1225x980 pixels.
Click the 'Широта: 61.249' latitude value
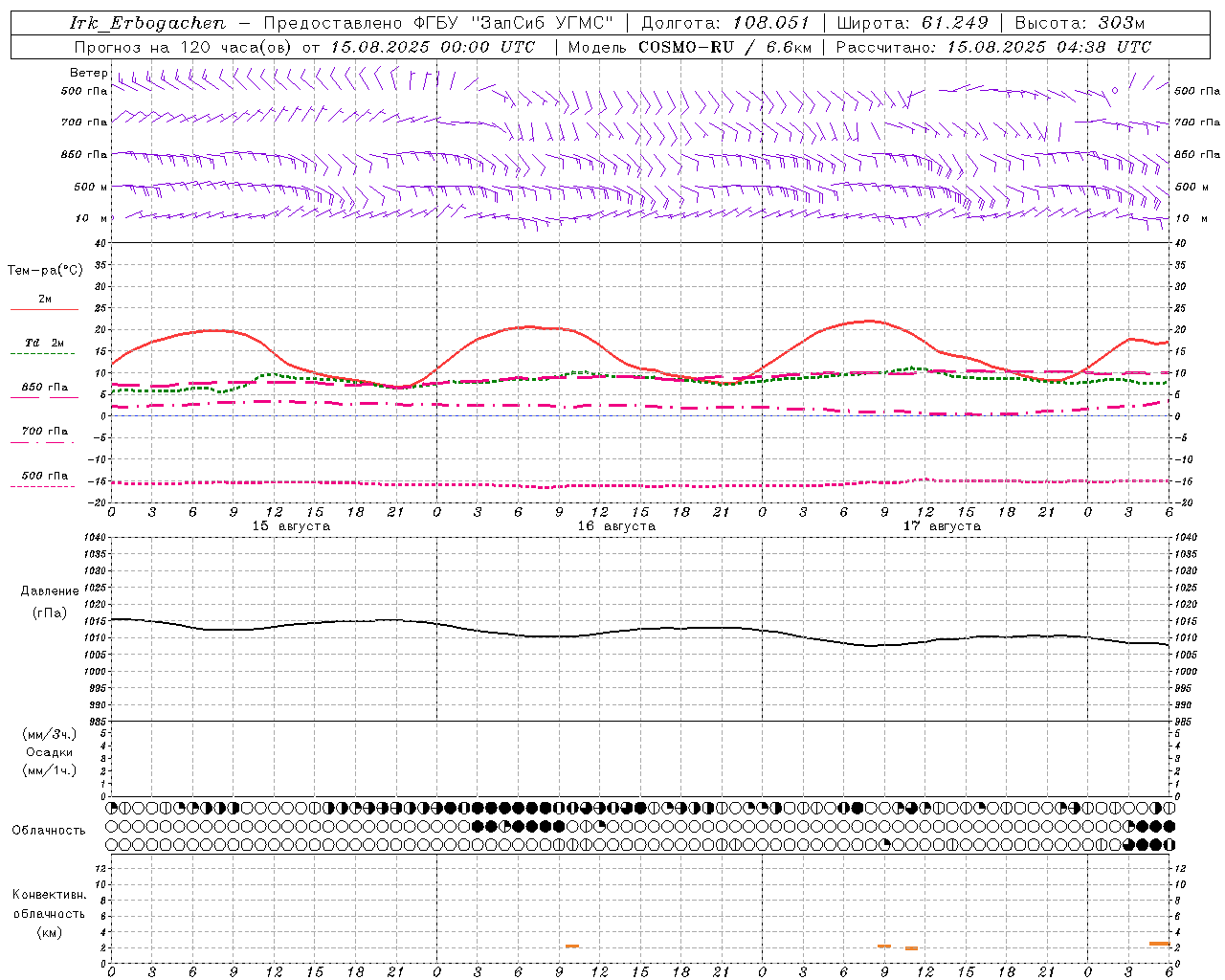pyautogui.click(x=912, y=23)
